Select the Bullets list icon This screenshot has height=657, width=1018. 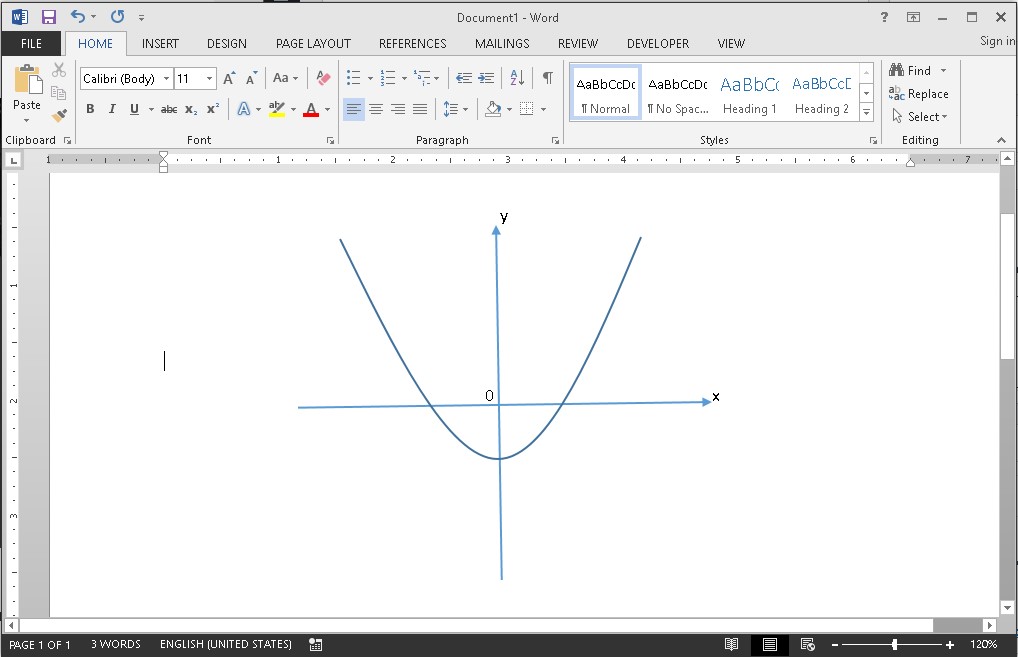pos(353,78)
